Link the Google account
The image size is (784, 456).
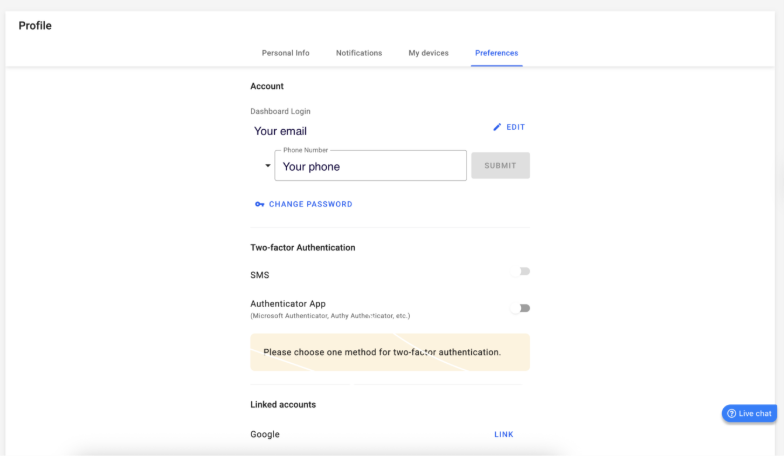pyautogui.click(x=503, y=434)
